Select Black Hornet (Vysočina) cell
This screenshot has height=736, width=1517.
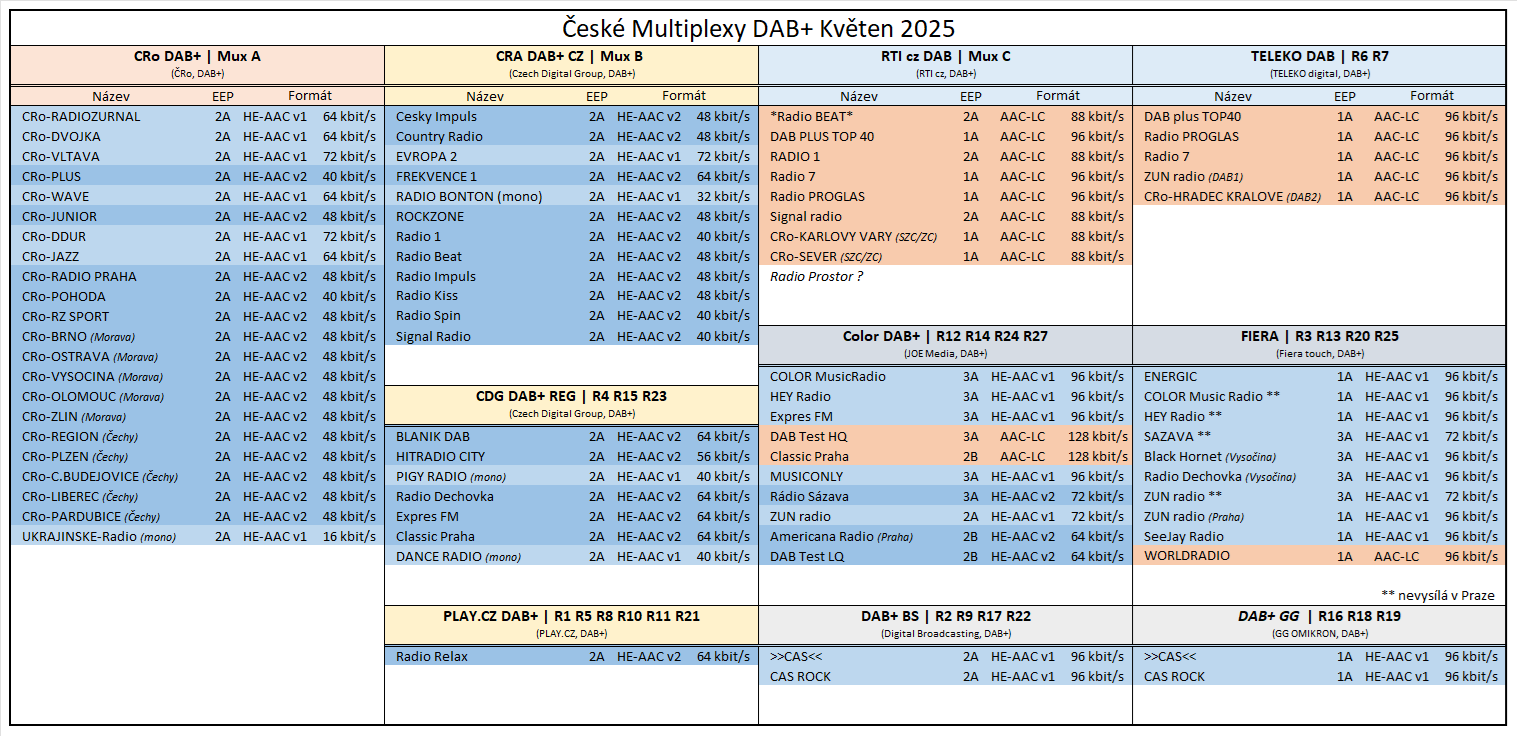pyautogui.click(x=1212, y=456)
